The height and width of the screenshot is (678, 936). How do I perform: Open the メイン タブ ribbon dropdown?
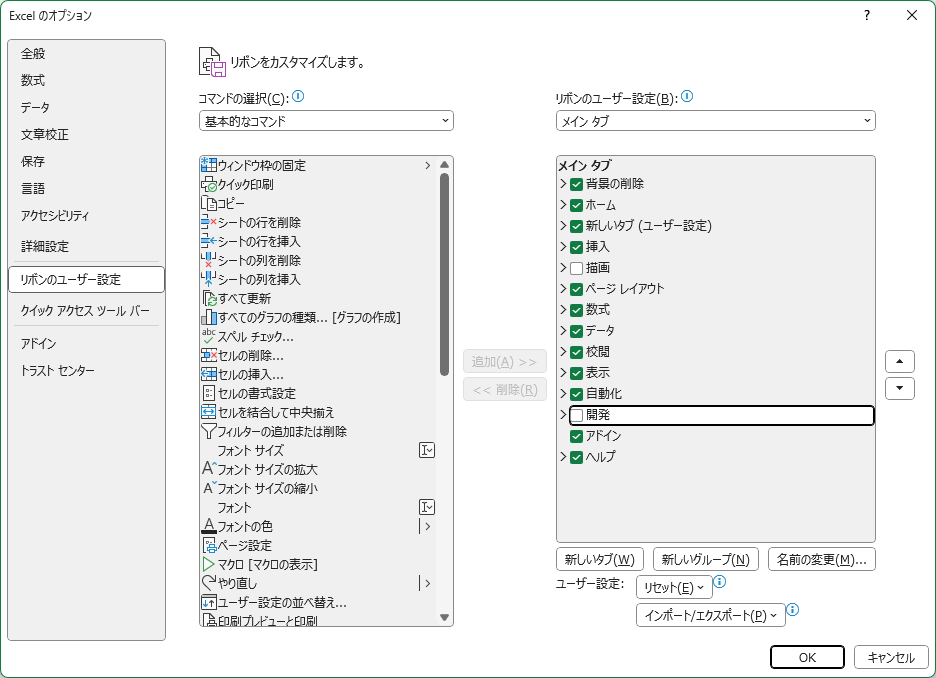(x=715, y=121)
